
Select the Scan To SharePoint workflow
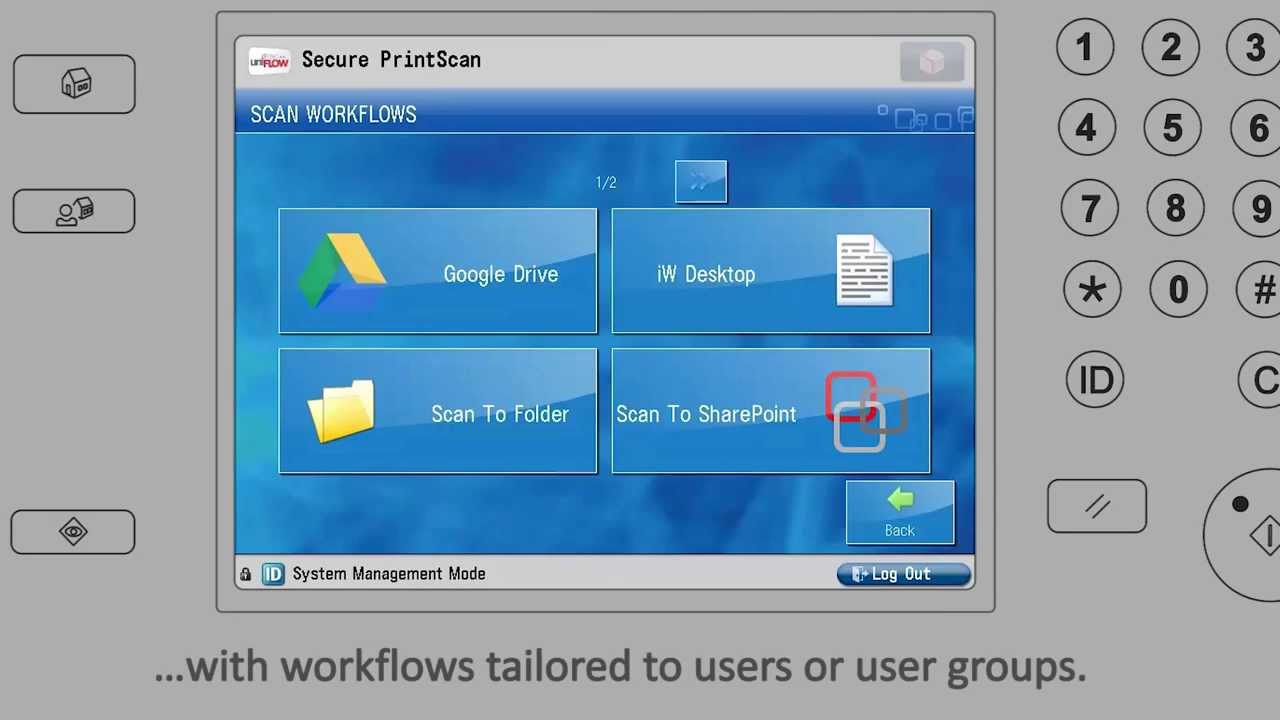click(771, 411)
